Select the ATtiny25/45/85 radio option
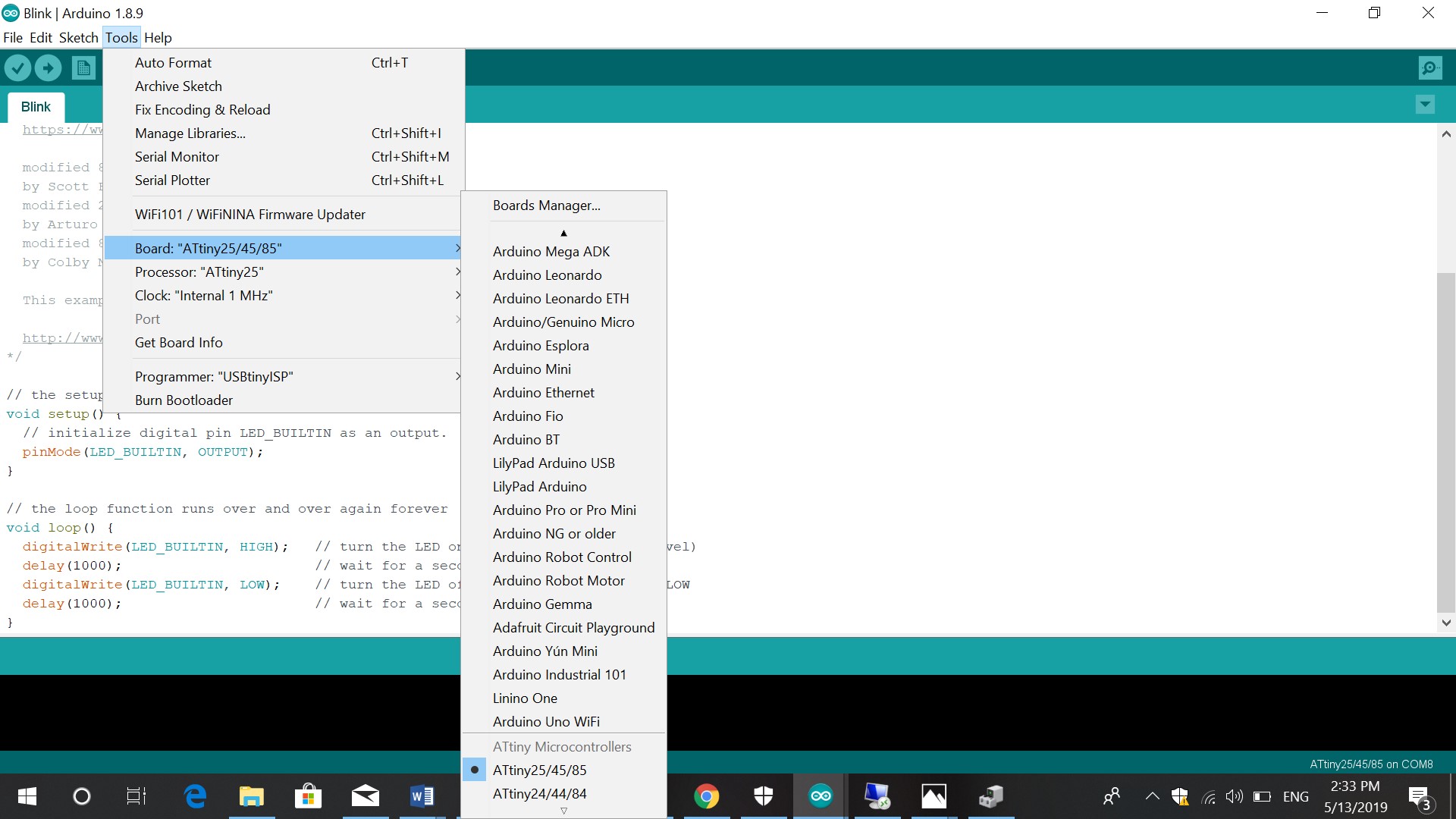 coord(539,770)
